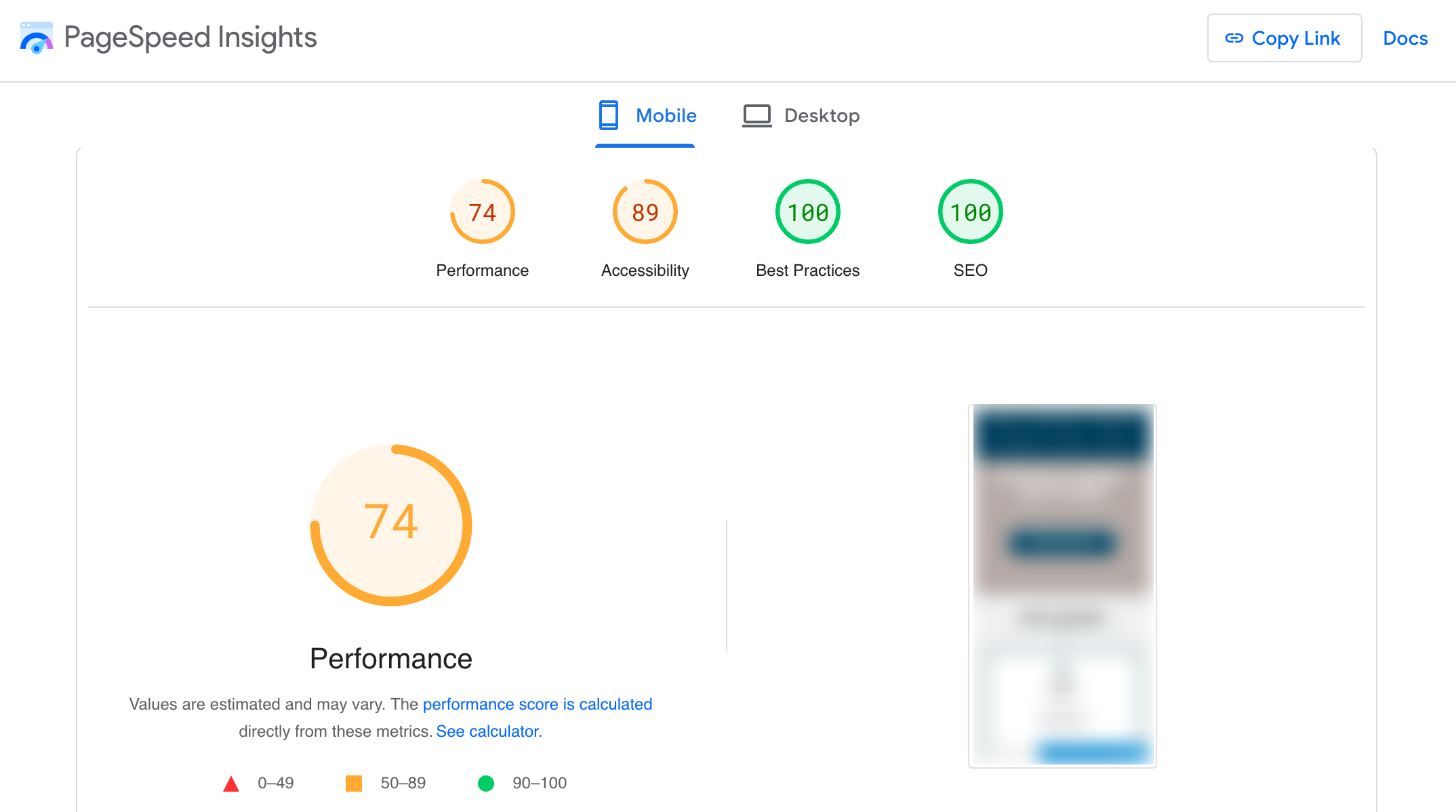
Task: Click the 50–89 legend text
Action: [x=403, y=783]
